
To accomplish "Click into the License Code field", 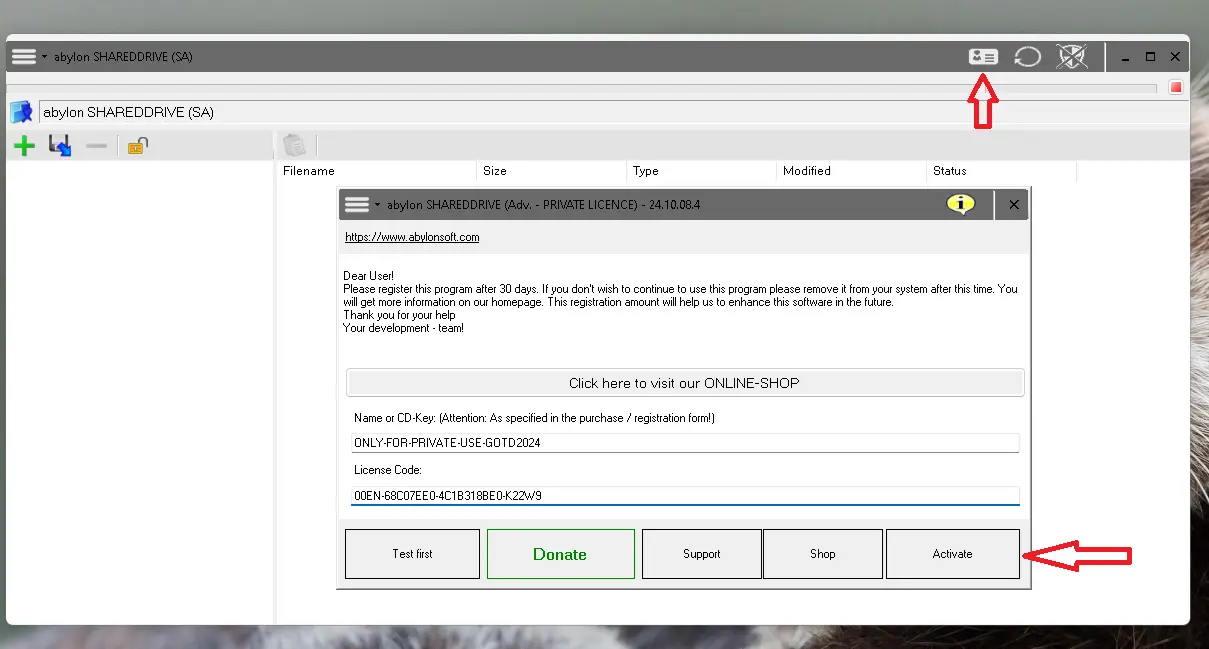I will pyautogui.click(x=684, y=495).
